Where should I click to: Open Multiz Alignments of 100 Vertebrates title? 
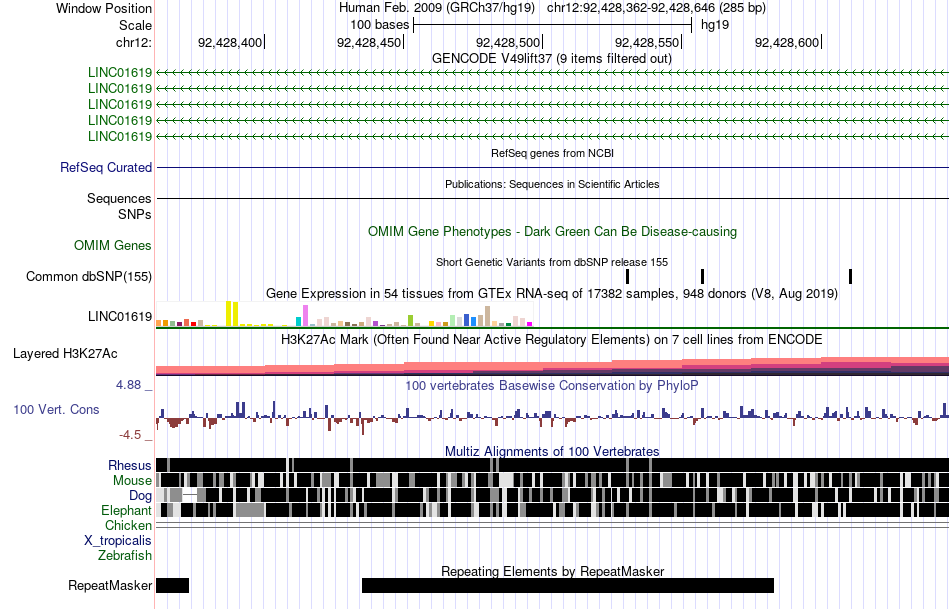[x=552, y=451]
